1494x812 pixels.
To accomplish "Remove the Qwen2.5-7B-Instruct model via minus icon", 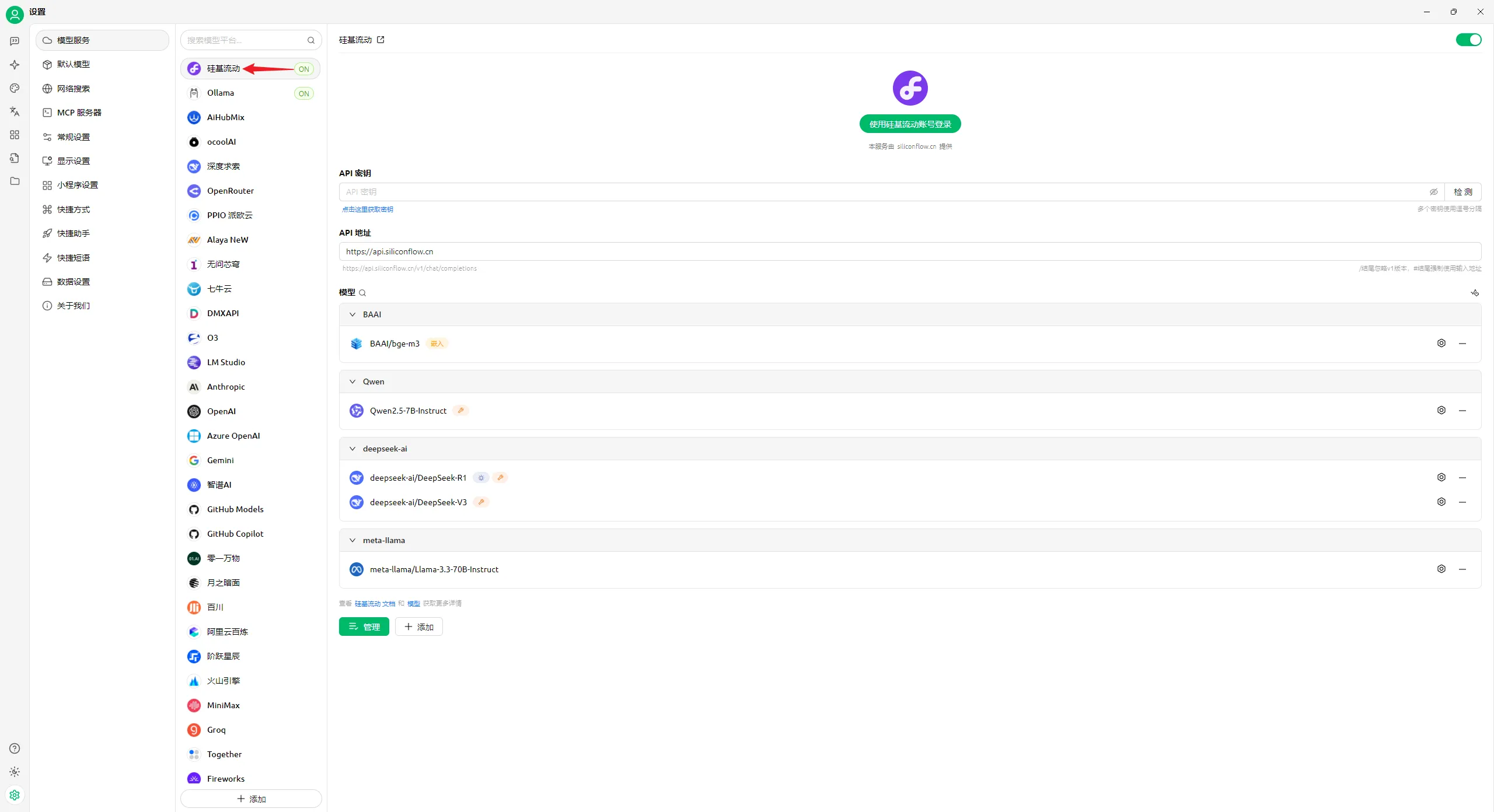I will click(1462, 411).
